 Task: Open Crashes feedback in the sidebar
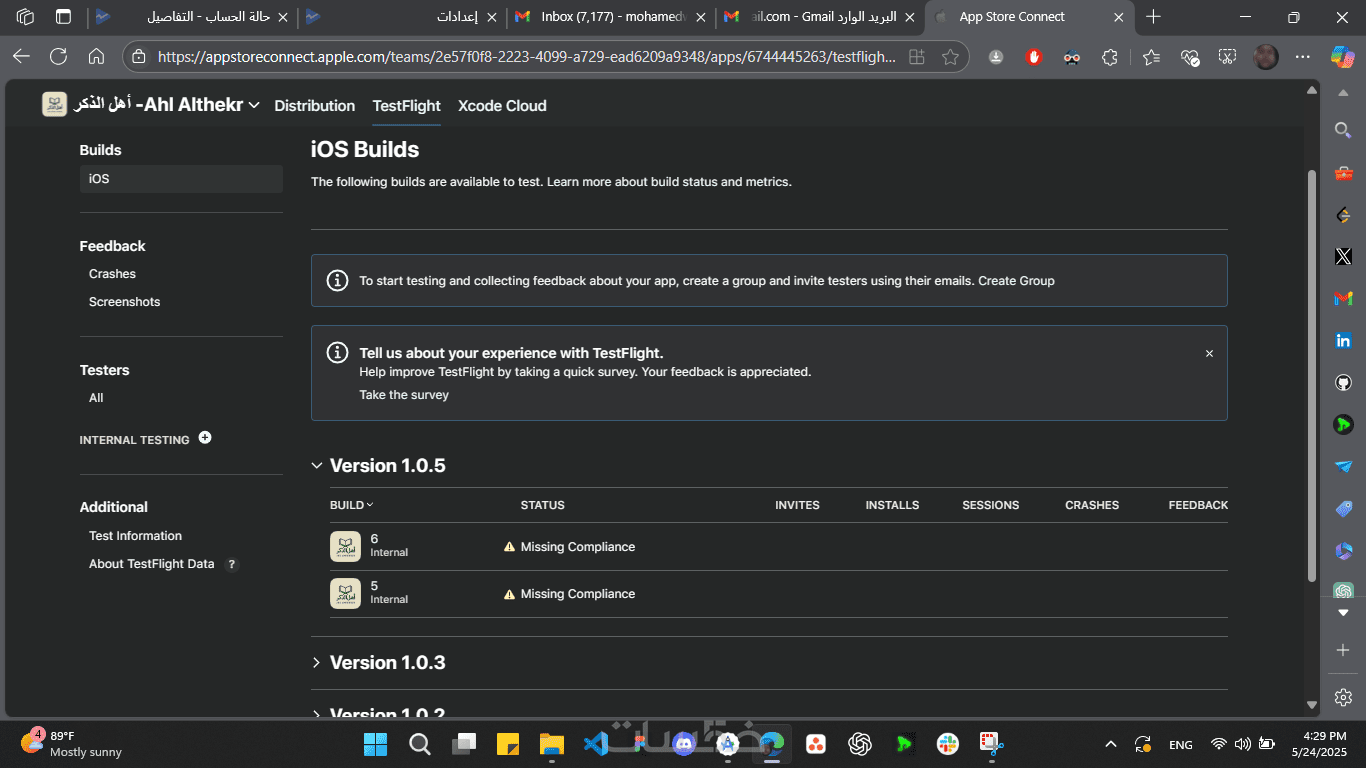pos(112,274)
